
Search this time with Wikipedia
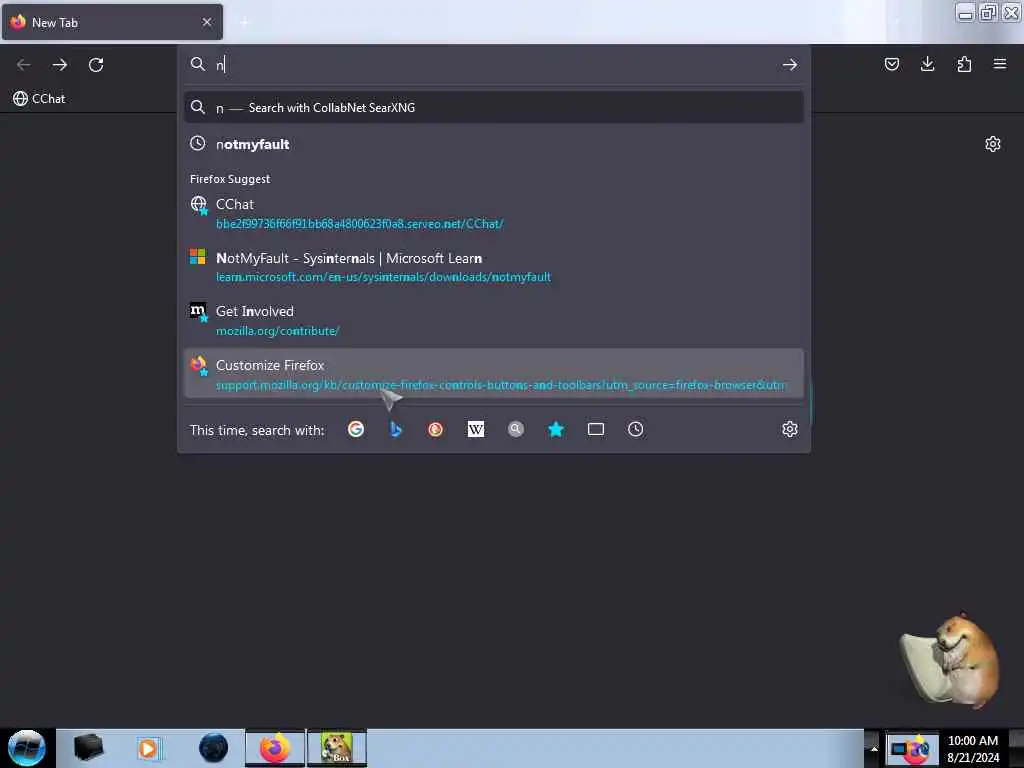click(476, 429)
